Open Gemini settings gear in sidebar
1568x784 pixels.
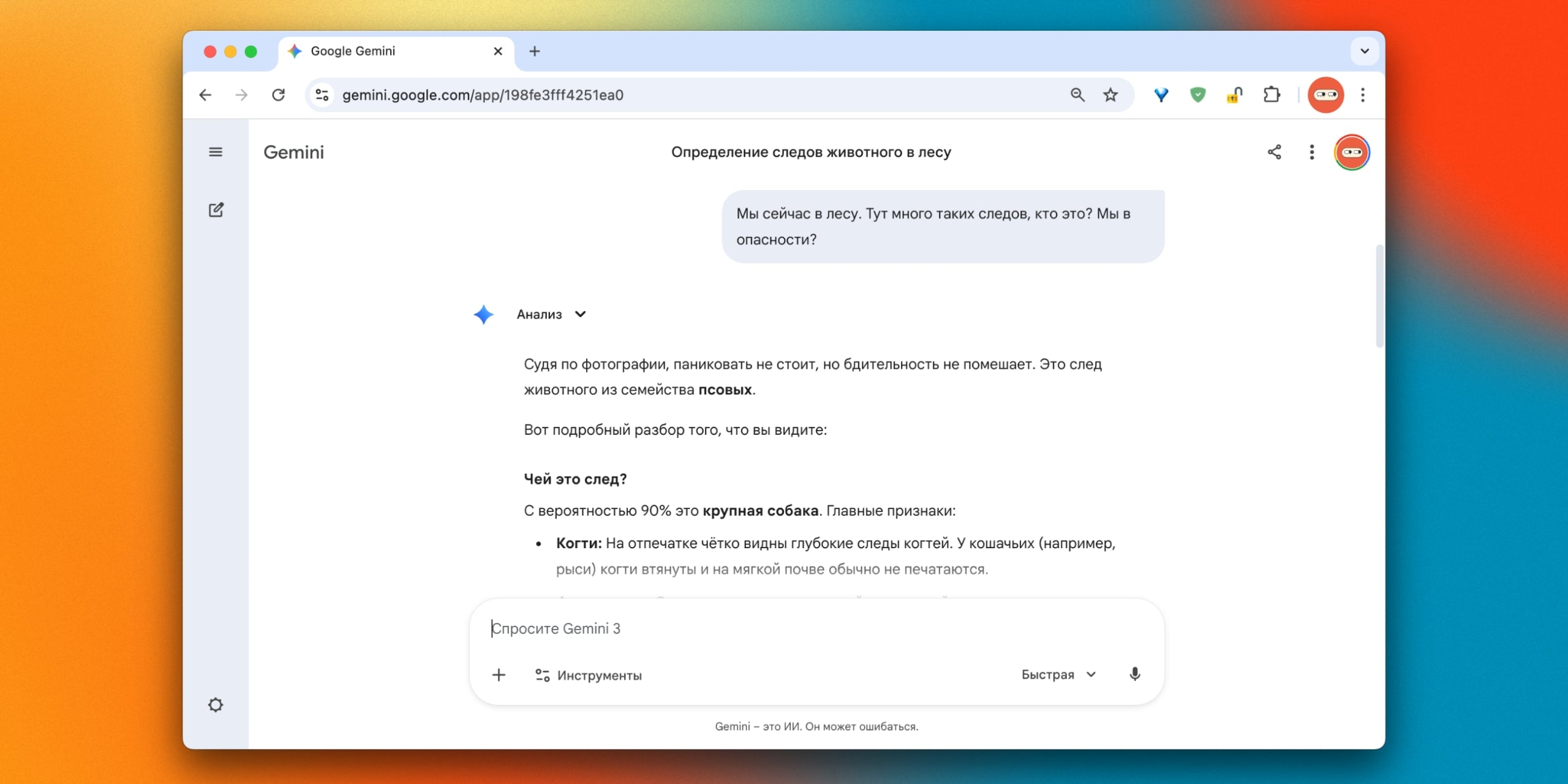(x=216, y=705)
